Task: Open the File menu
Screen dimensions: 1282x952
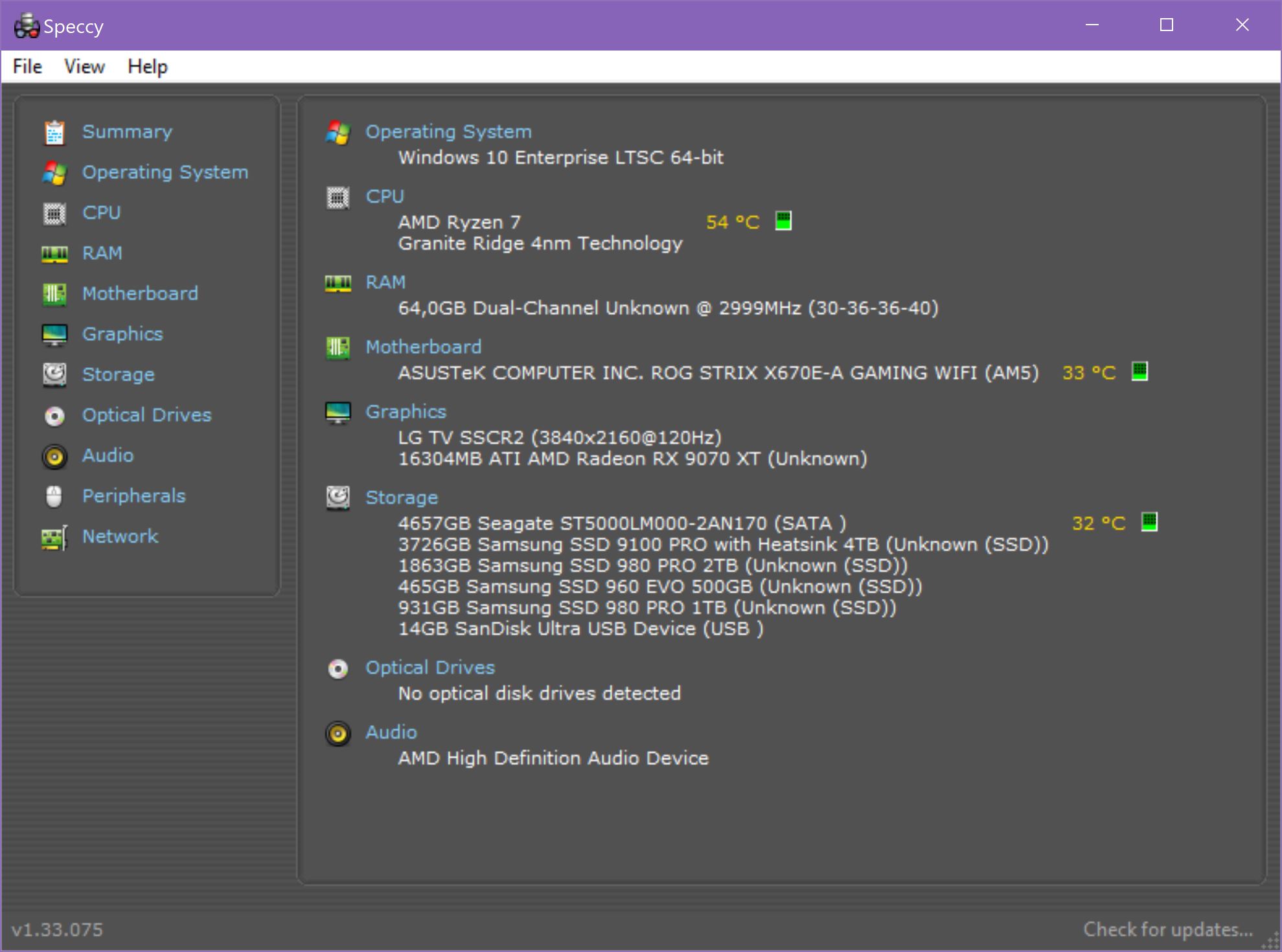Action: (x=27, y=67)
